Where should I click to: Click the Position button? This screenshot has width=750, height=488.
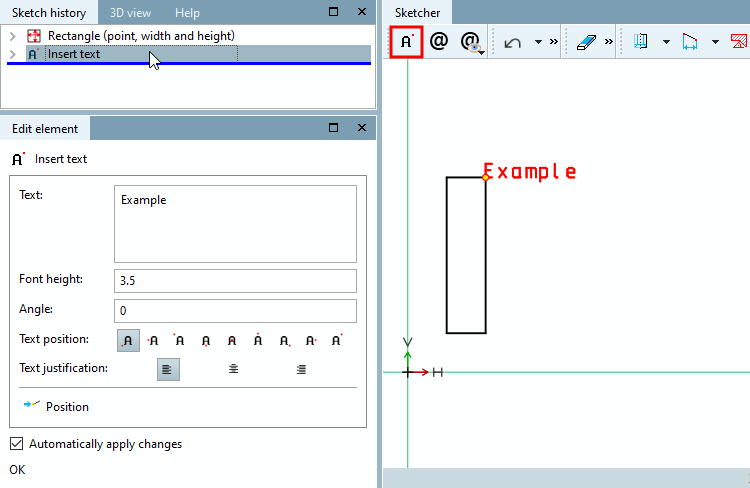coord(56,407)
